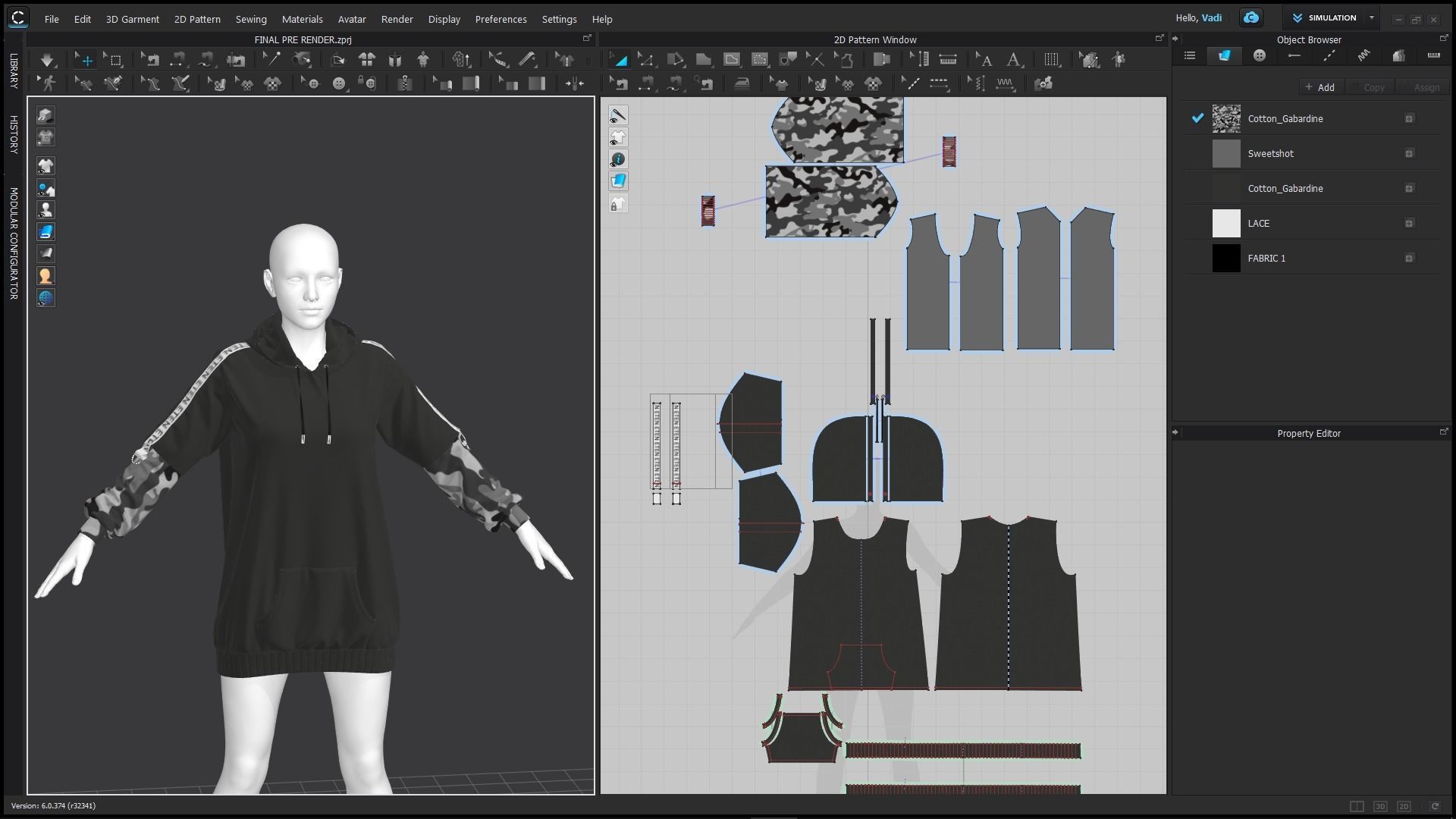Open the Avatar menu
The width and height of the screenshot is (1456, 819).
pyautogui.click(x=352, y=19)
